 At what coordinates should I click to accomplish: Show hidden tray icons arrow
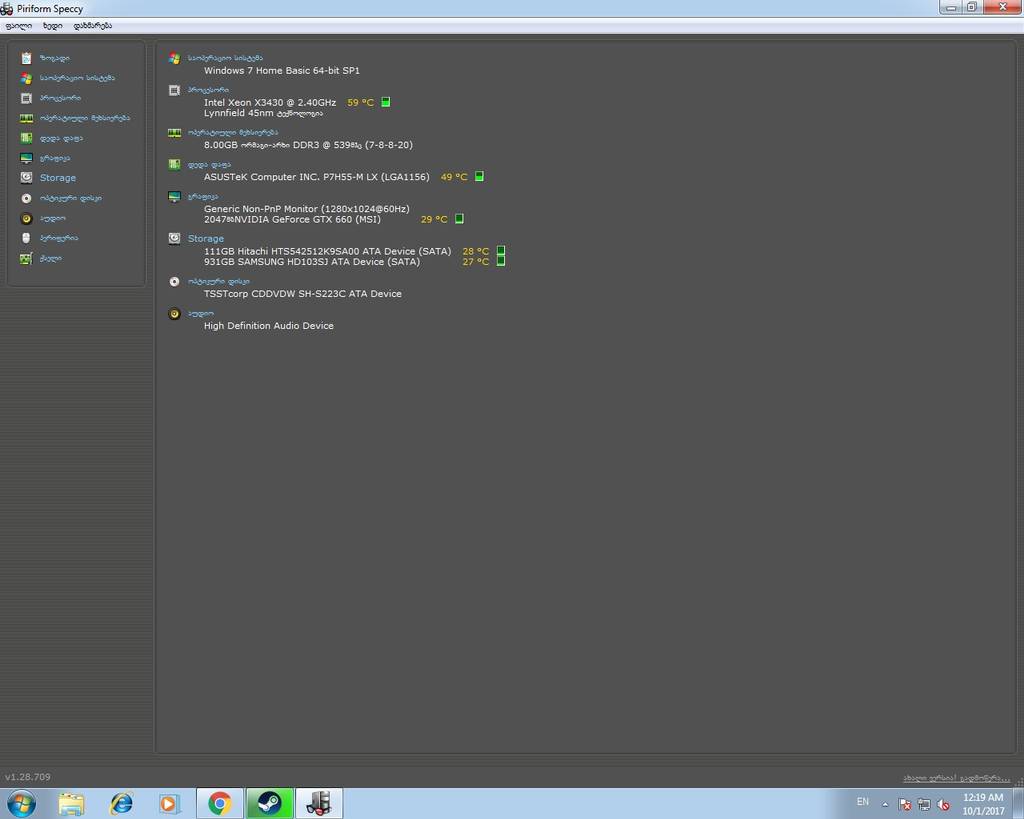tap(886, 804)
